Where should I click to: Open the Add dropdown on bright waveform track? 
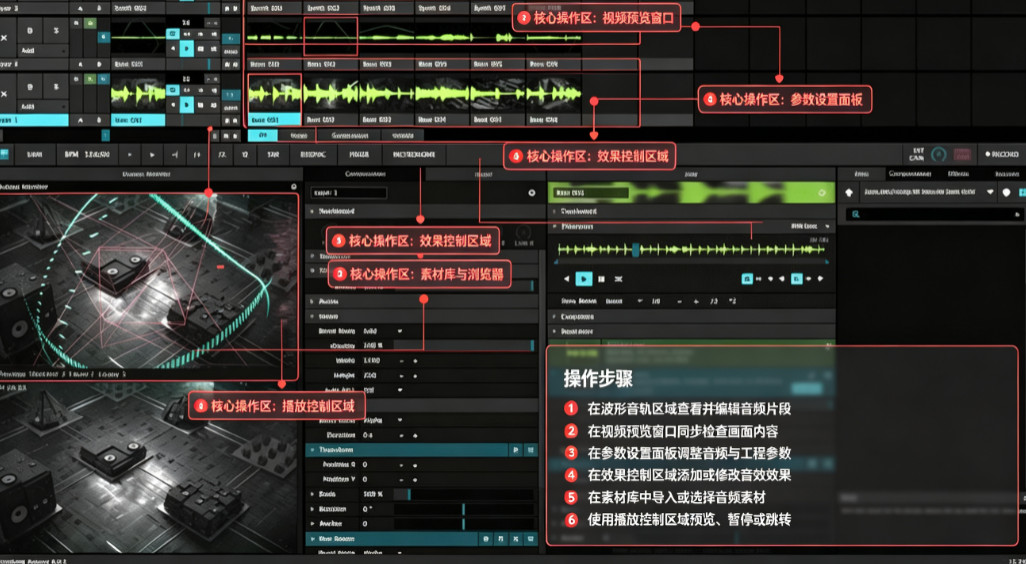(42, 106)
